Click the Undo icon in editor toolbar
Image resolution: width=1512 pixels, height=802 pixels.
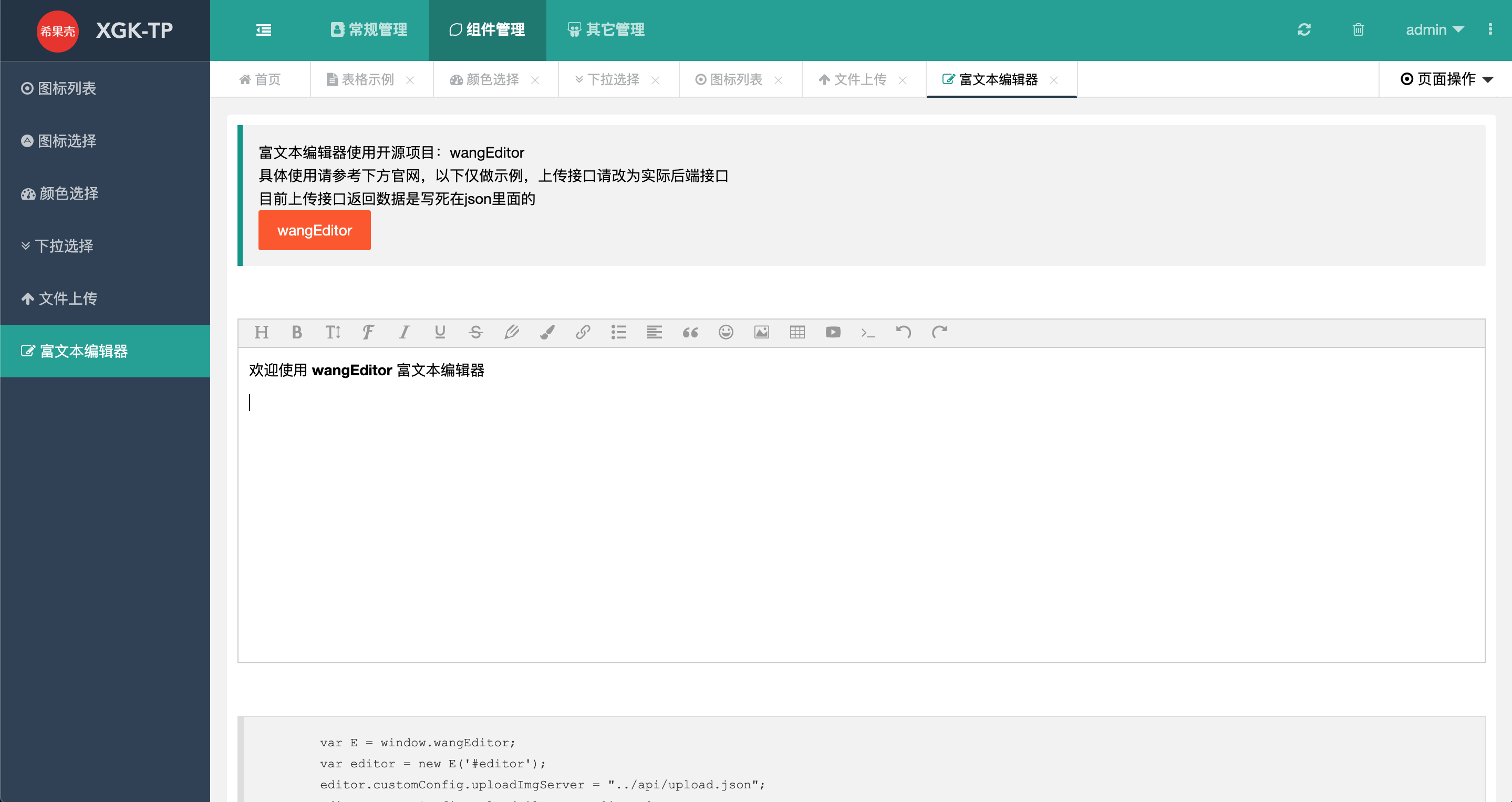click(x=904, y=332)
